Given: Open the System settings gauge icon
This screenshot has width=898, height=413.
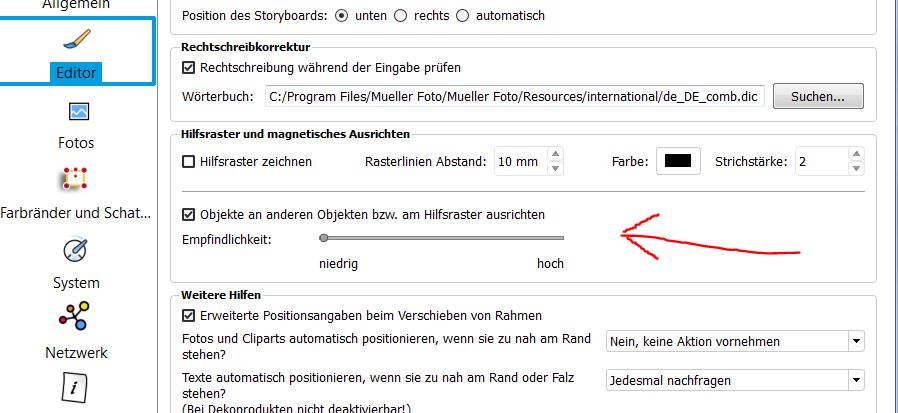Looking at the screenshot, I should pos(77,249).
